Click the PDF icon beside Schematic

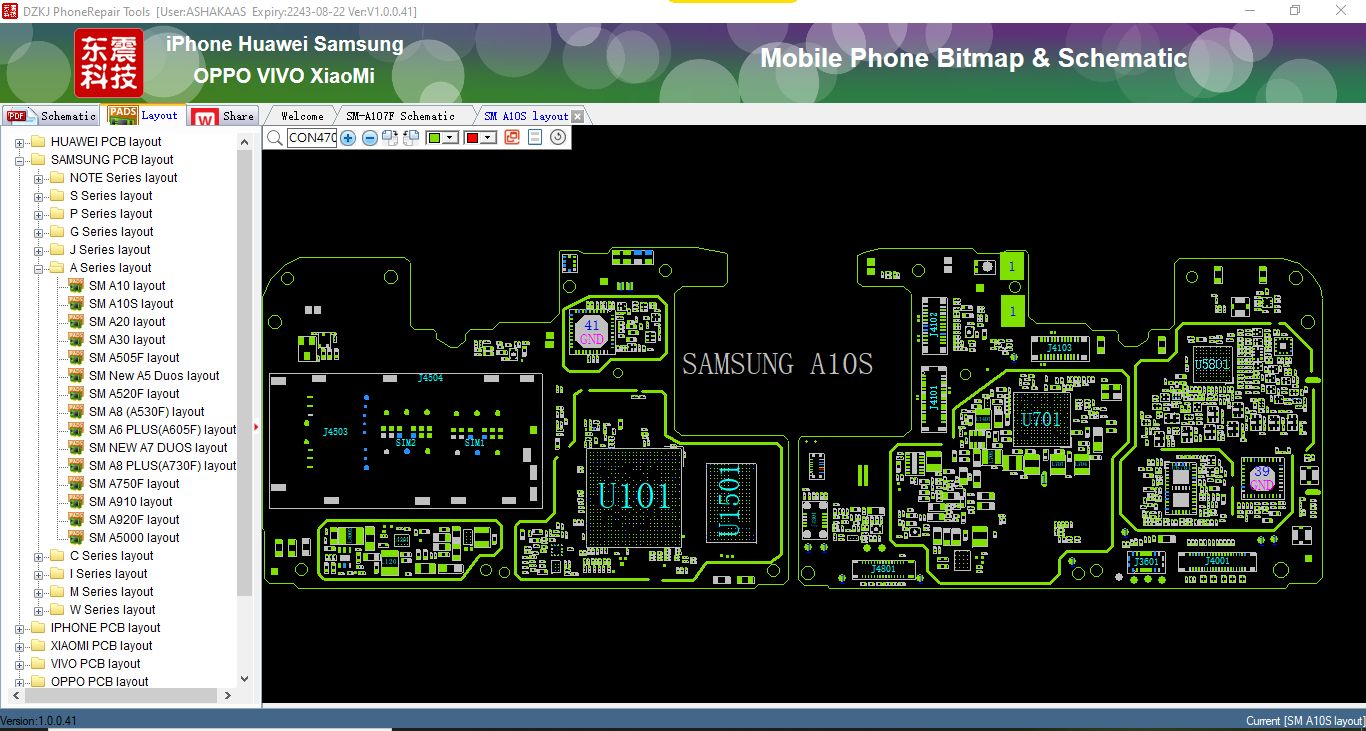tap(17, 115)
